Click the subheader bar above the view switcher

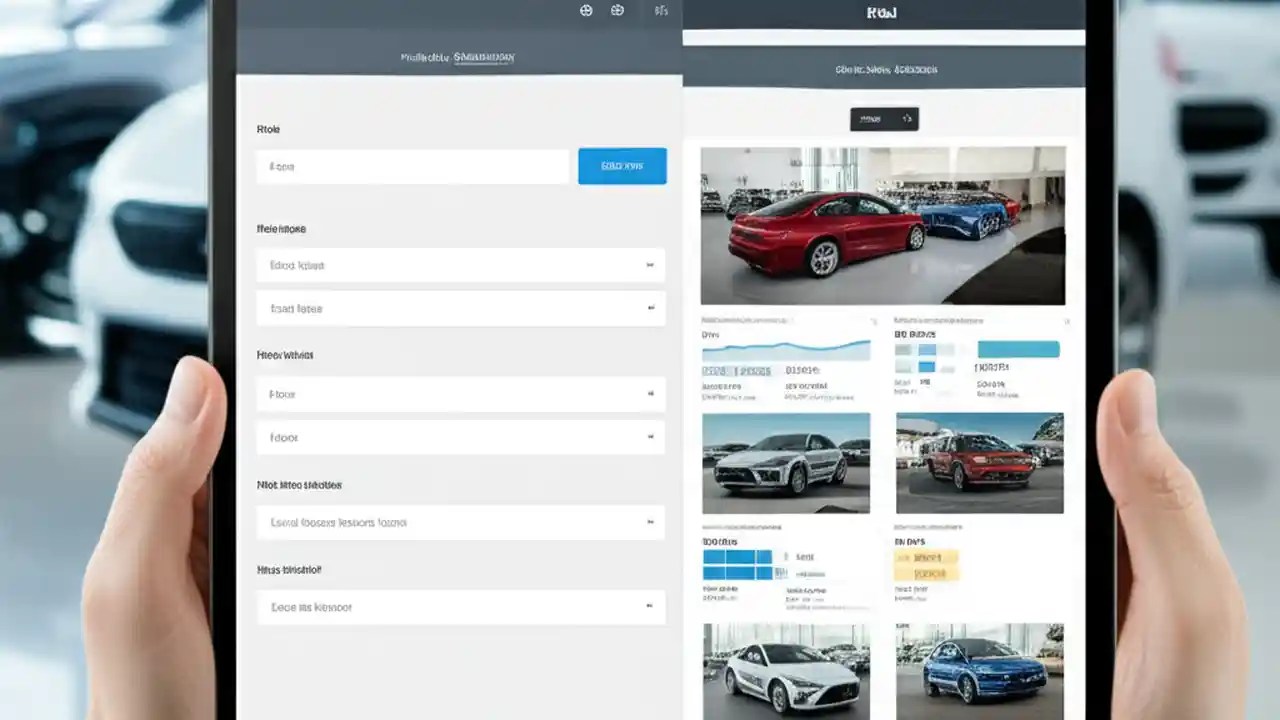883,68
